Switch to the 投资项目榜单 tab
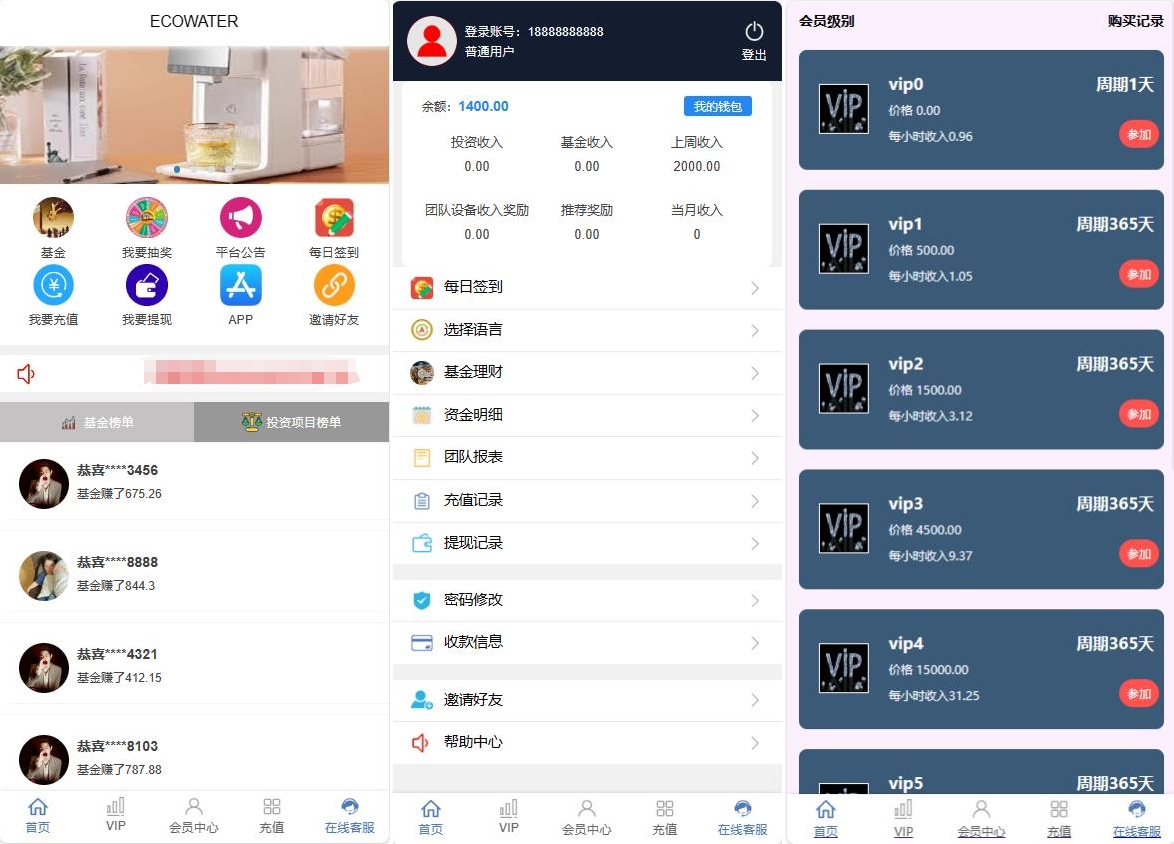The image size is (1174, 844). tap(290, 421)
